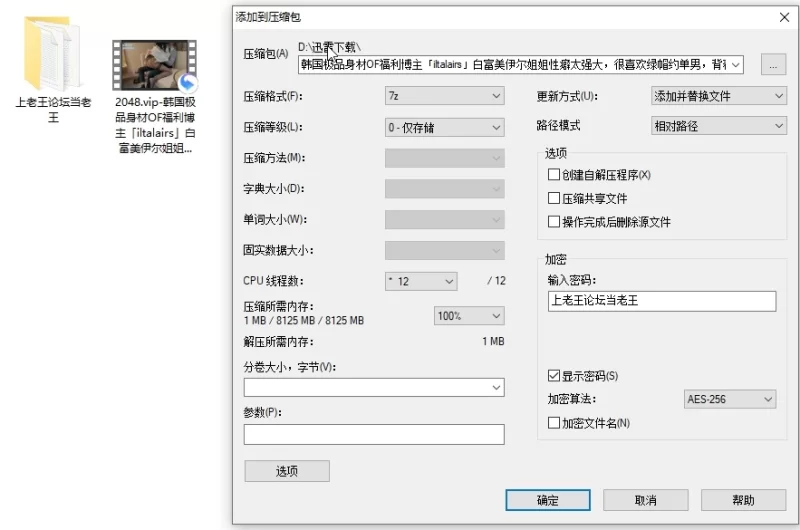Enable the 创建自解压程序 checkbox
The height and width of the screenshot is (530, 800).
(555, 175)
